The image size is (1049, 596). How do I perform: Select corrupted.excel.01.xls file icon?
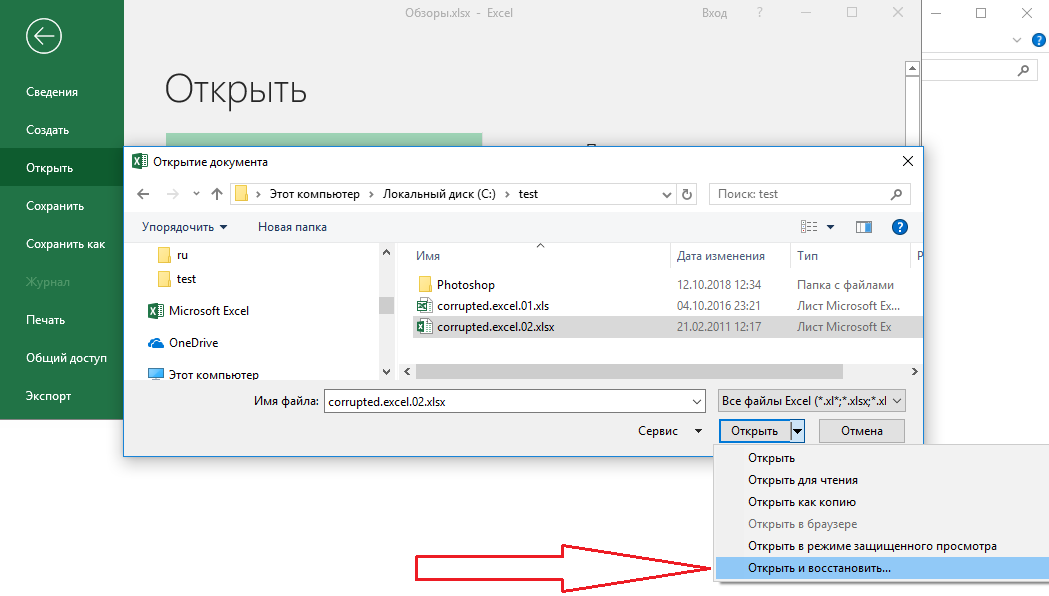[x=424, y=306]
